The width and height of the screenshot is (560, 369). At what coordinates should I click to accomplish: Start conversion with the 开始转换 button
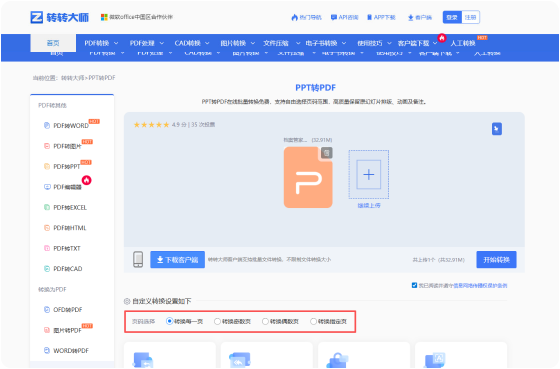pos(496,260)
